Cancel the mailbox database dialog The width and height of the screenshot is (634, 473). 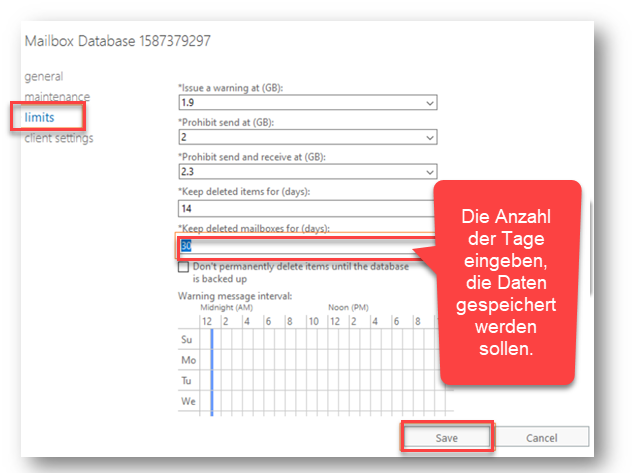pyautogui.click(x=542, y=437)
